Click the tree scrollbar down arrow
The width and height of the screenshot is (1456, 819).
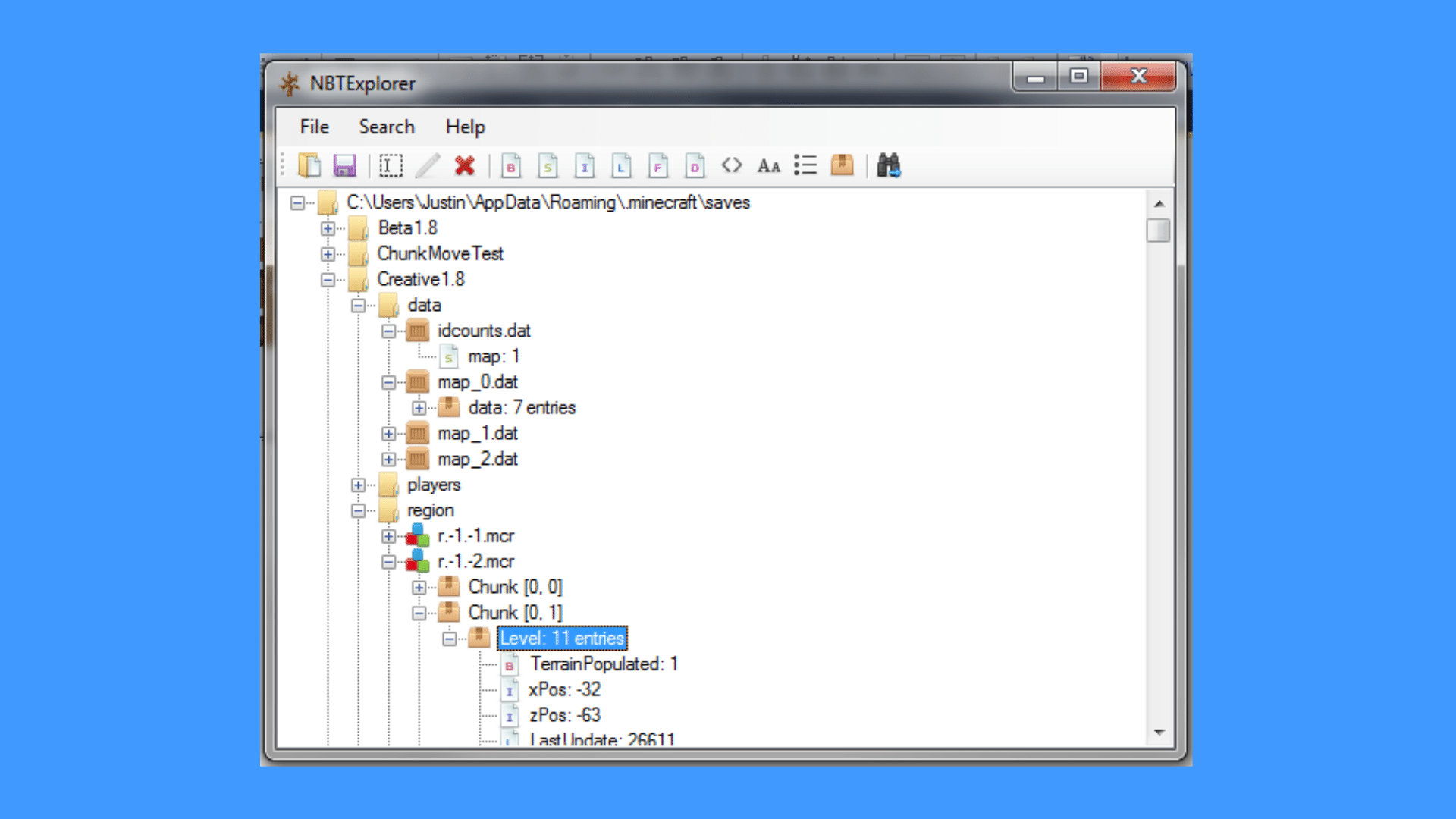pyautogui.click(x=1159, y=732)
